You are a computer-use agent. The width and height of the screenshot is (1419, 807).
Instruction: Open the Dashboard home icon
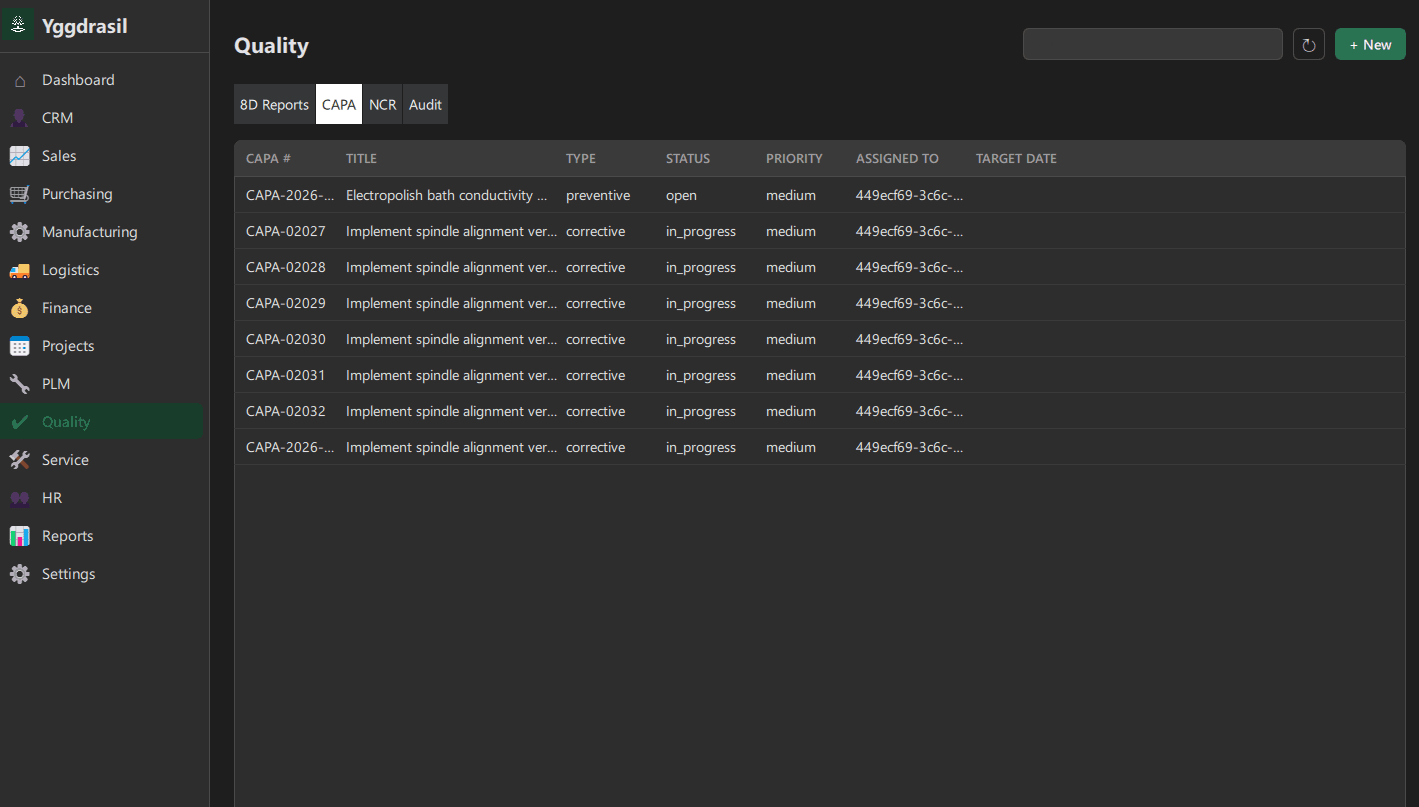click(x=19, y=79)
